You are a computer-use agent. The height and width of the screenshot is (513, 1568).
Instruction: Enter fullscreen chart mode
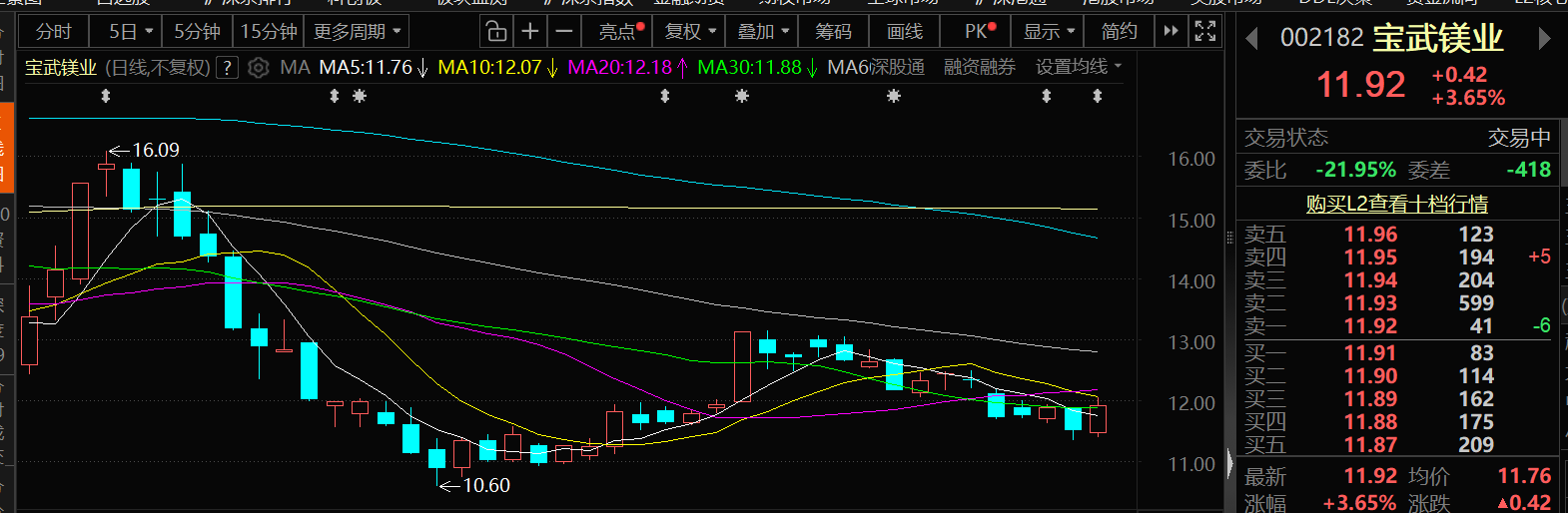[x=1205, y=31]
